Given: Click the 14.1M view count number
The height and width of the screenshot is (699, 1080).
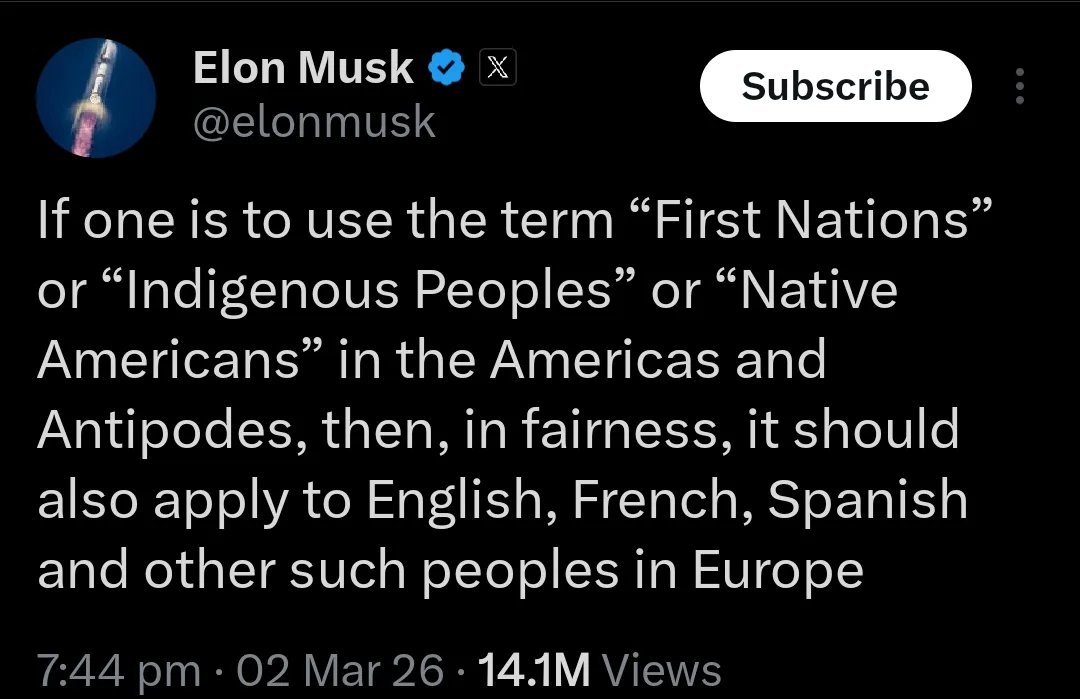Looking at the screenshot, I should point(536,669).
